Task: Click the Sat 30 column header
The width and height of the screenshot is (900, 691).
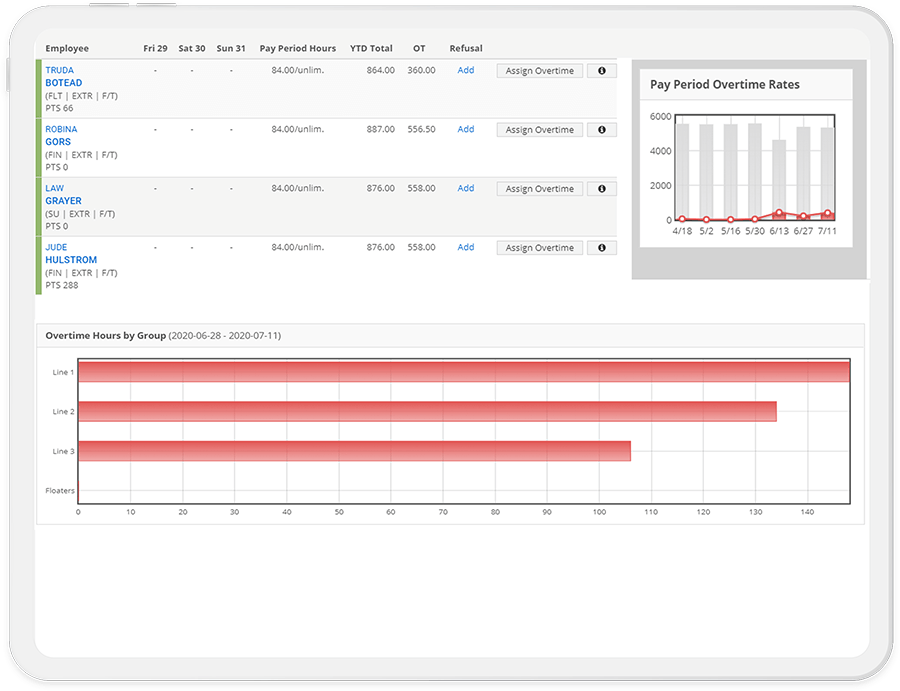Action: coord(192,48)
